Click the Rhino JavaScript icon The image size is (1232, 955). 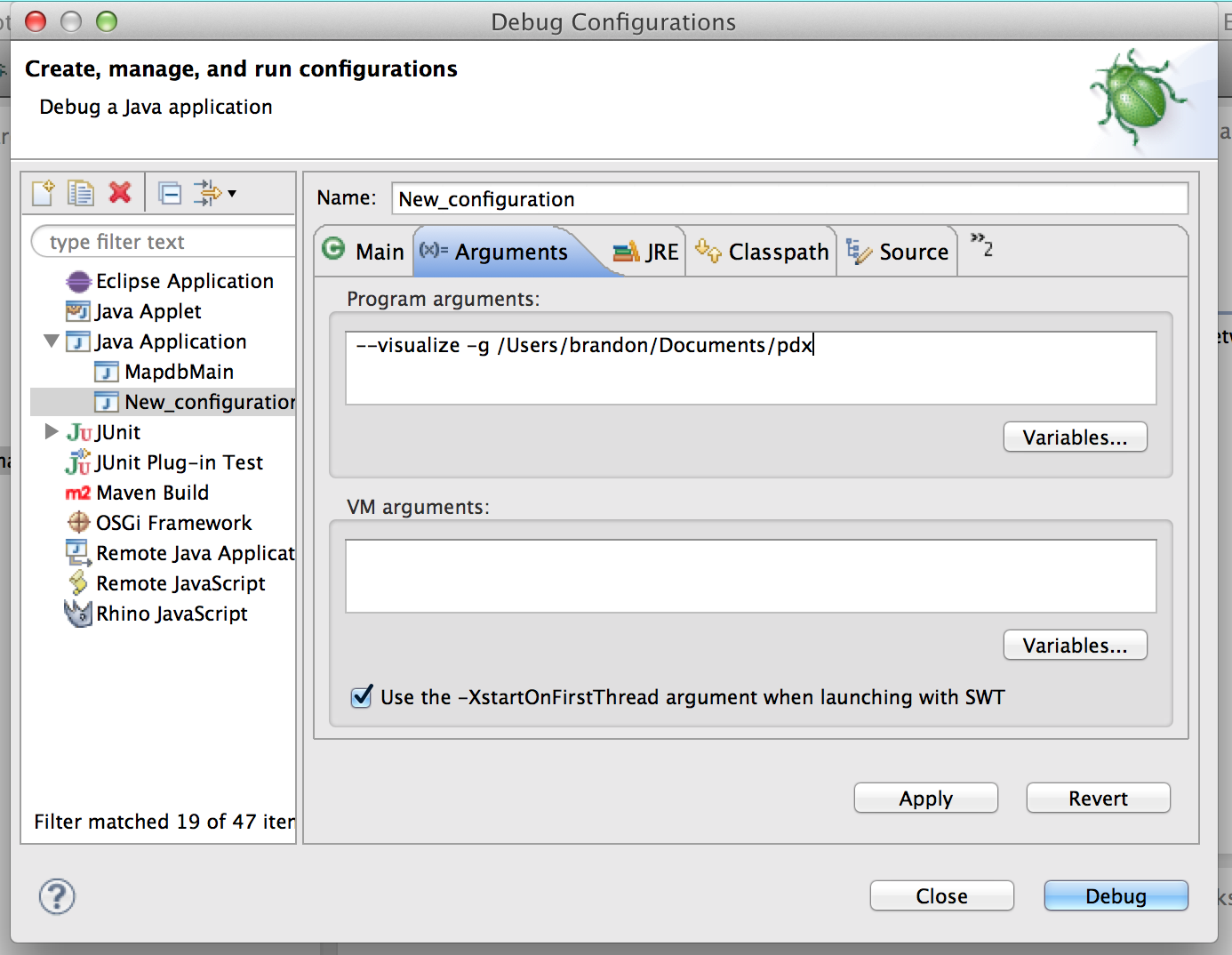pos(78,614)
